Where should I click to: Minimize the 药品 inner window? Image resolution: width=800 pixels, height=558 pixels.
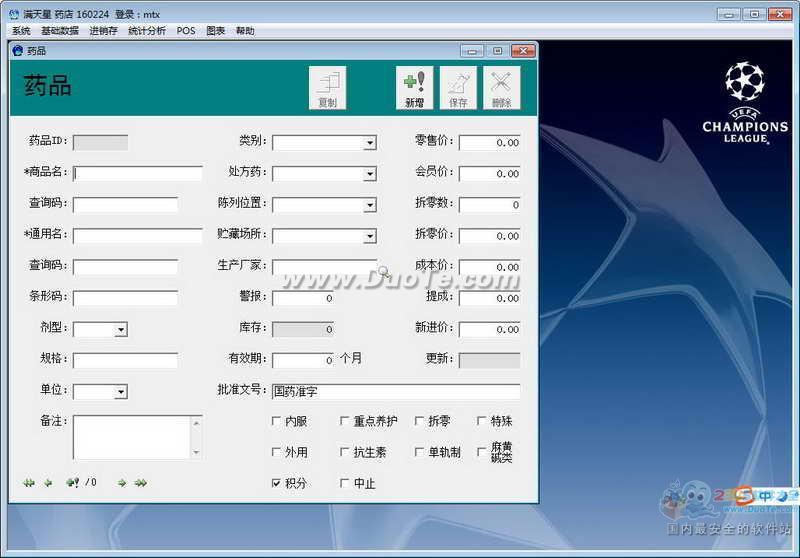pyautogui.click(x=472, y=50)
